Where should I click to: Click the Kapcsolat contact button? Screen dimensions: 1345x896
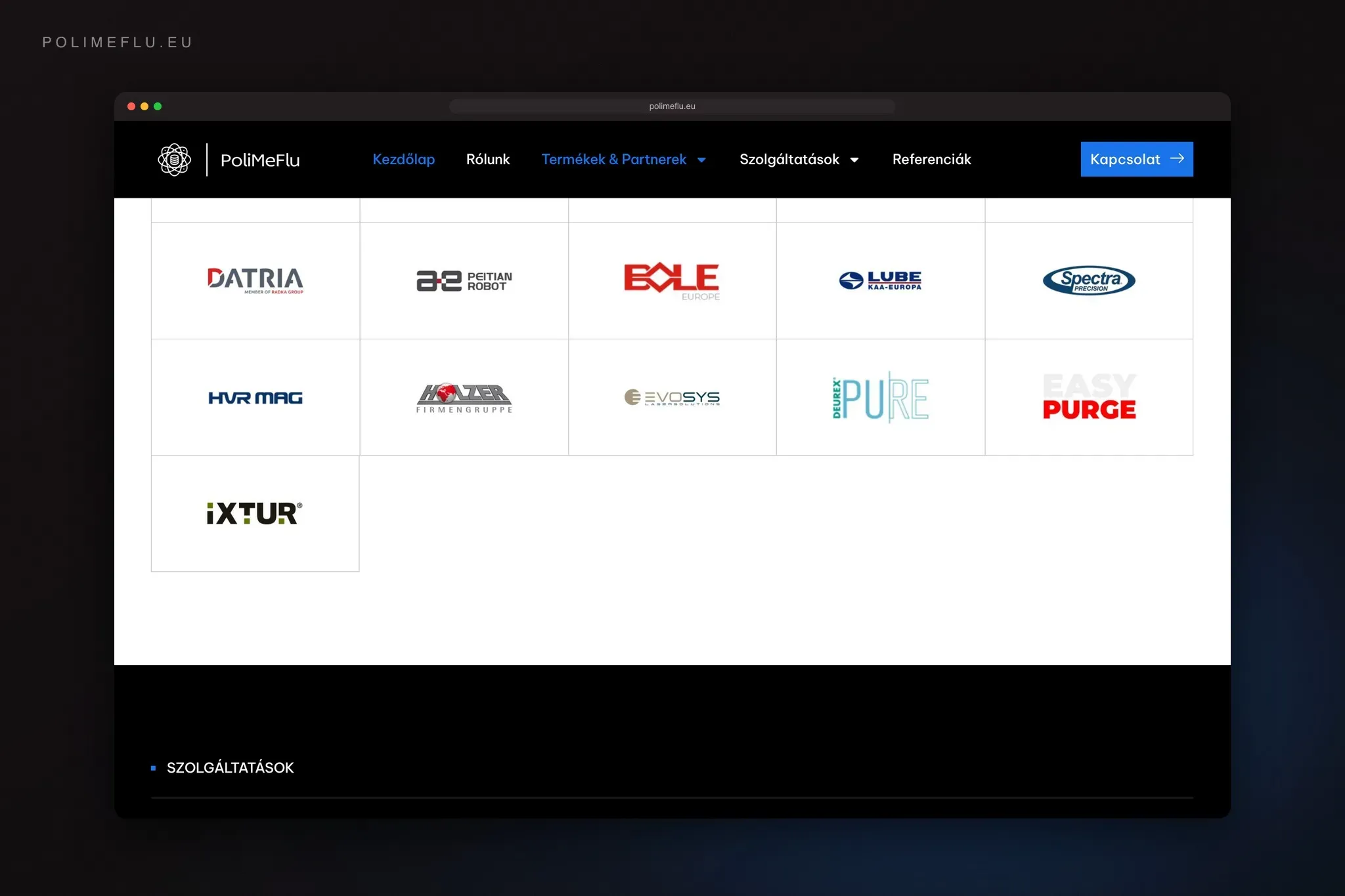tap(1137, 159)
